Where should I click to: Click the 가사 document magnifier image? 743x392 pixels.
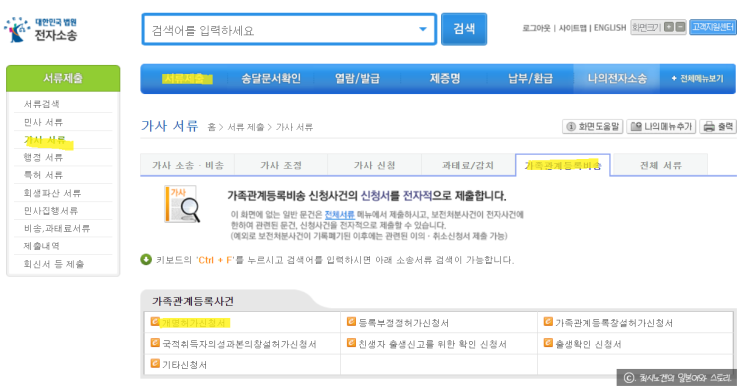pos(182,205)
